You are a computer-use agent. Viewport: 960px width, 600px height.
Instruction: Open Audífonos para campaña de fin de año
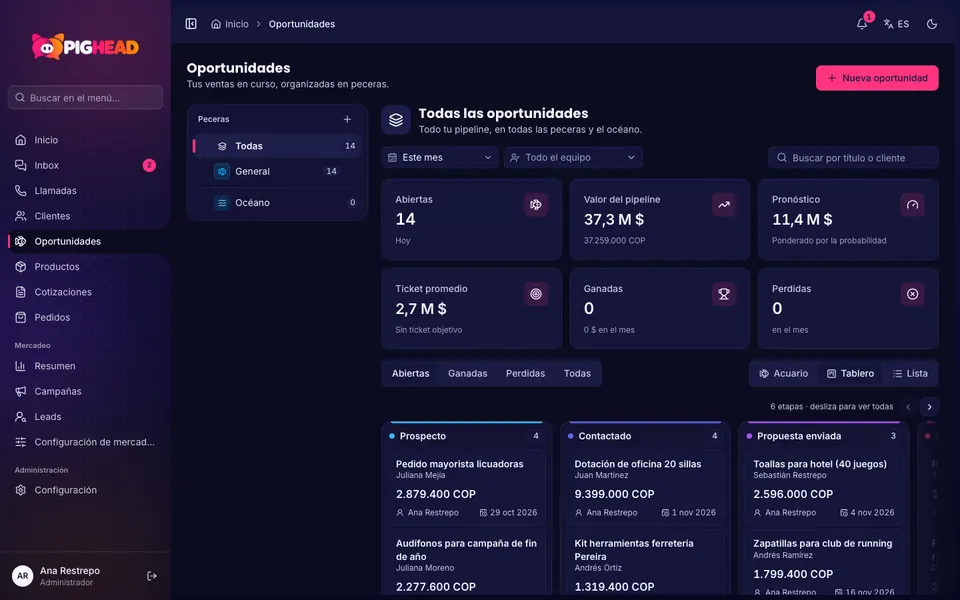pos(467,563)
